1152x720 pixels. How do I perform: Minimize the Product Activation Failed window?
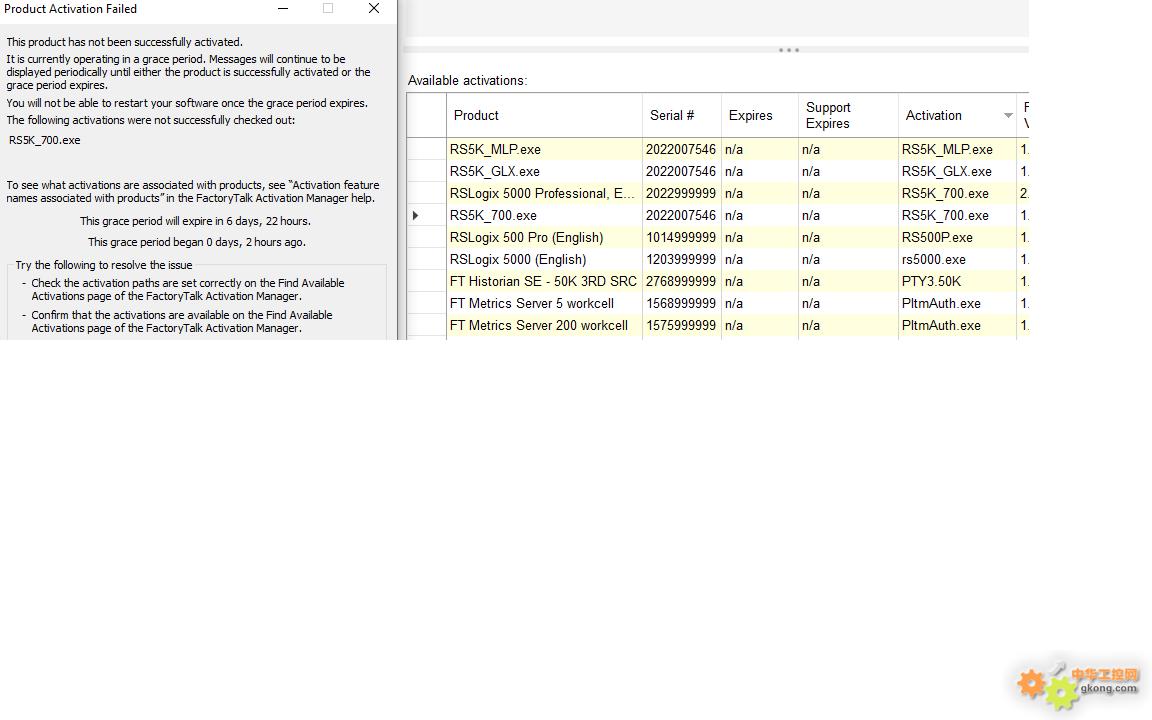[283, 9]
